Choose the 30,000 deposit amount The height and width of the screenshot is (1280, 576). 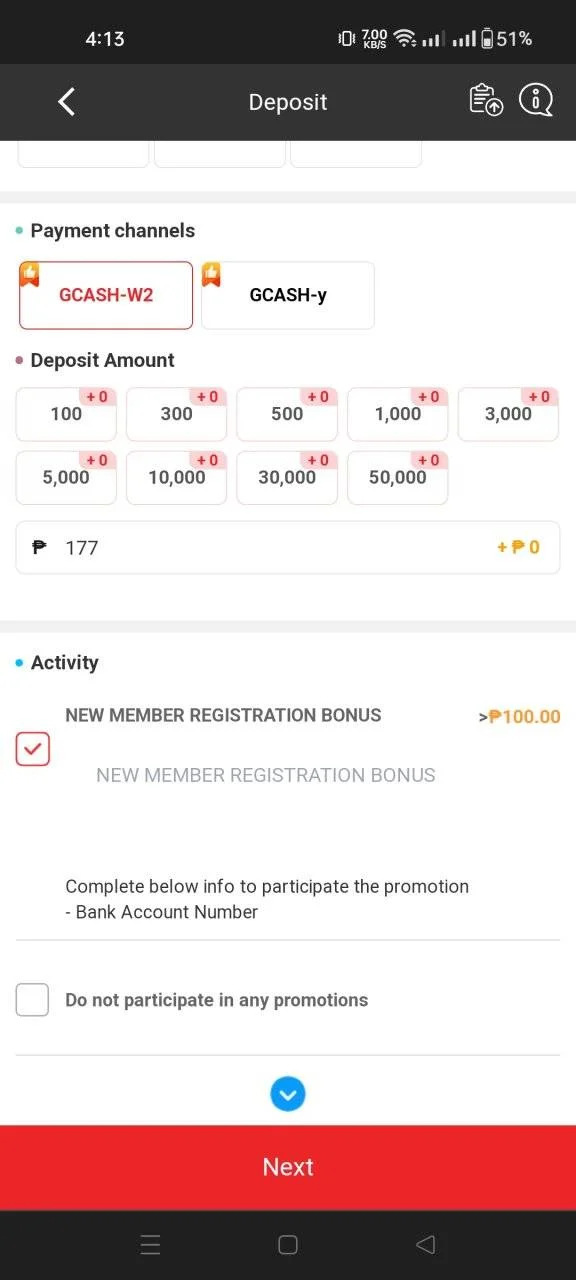coord(287,478)
